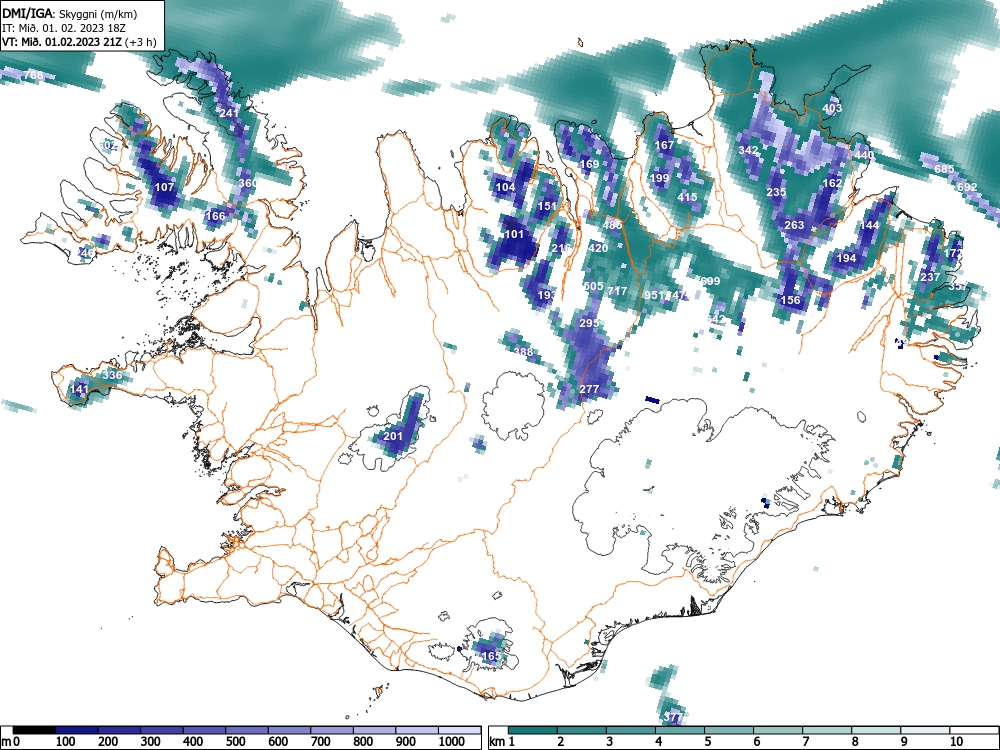Click the metre legend label '500'
This screenshot has height=750, width=1000.
[x=235, y=742]
